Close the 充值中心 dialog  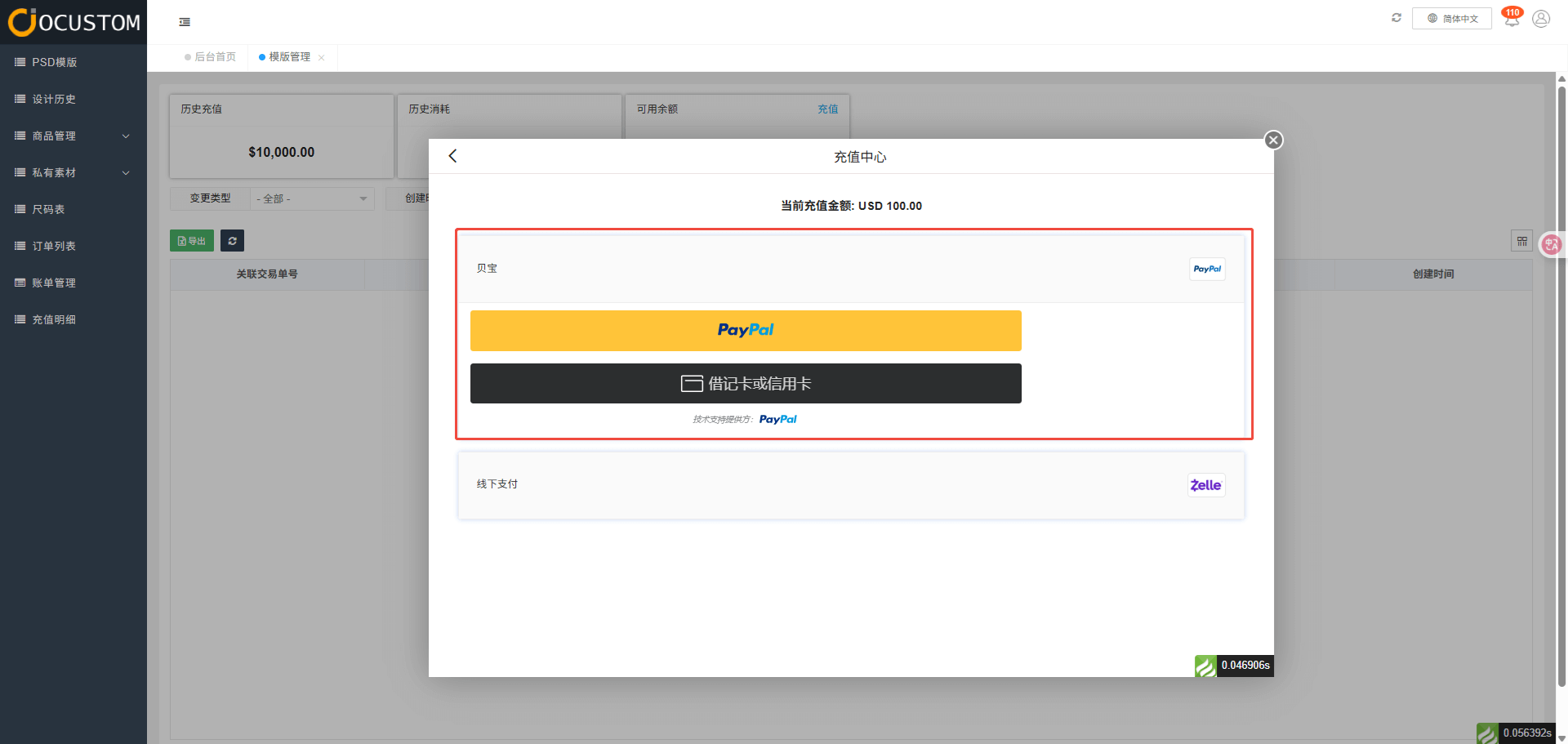[1273, 140]
